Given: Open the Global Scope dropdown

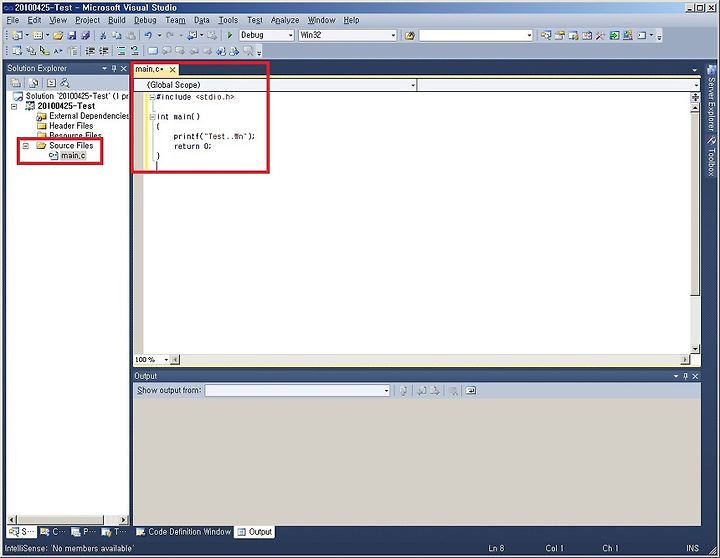Looking at the screenshot, I should click(413, 85).
